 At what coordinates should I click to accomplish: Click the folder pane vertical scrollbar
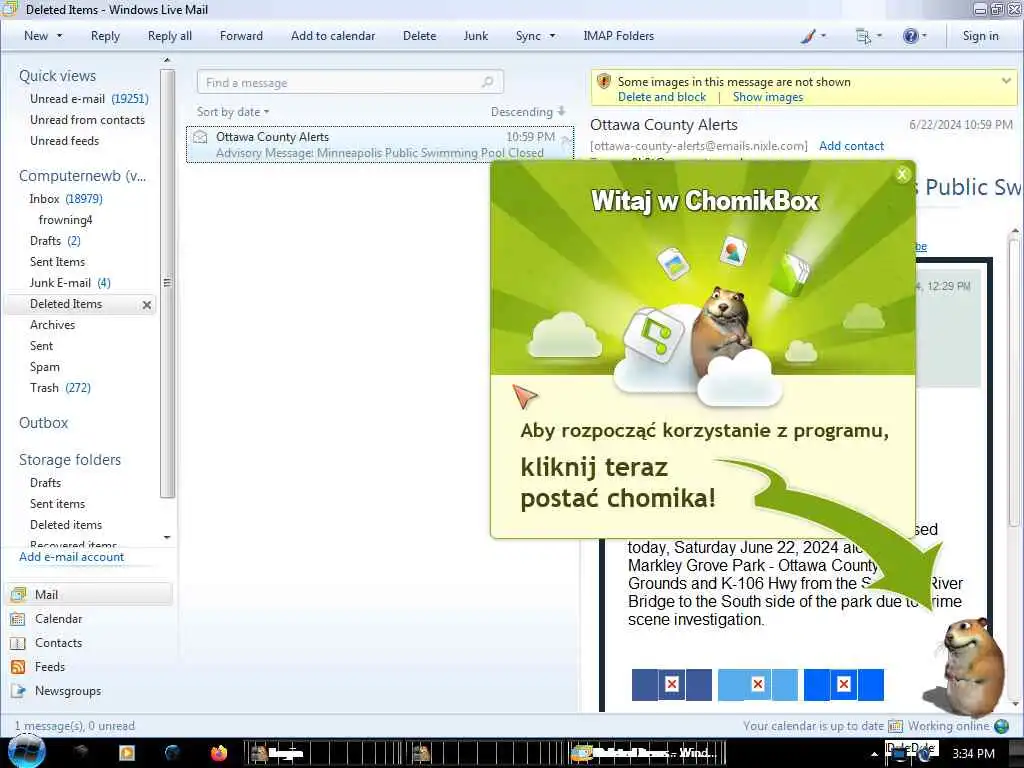[167, 283]
